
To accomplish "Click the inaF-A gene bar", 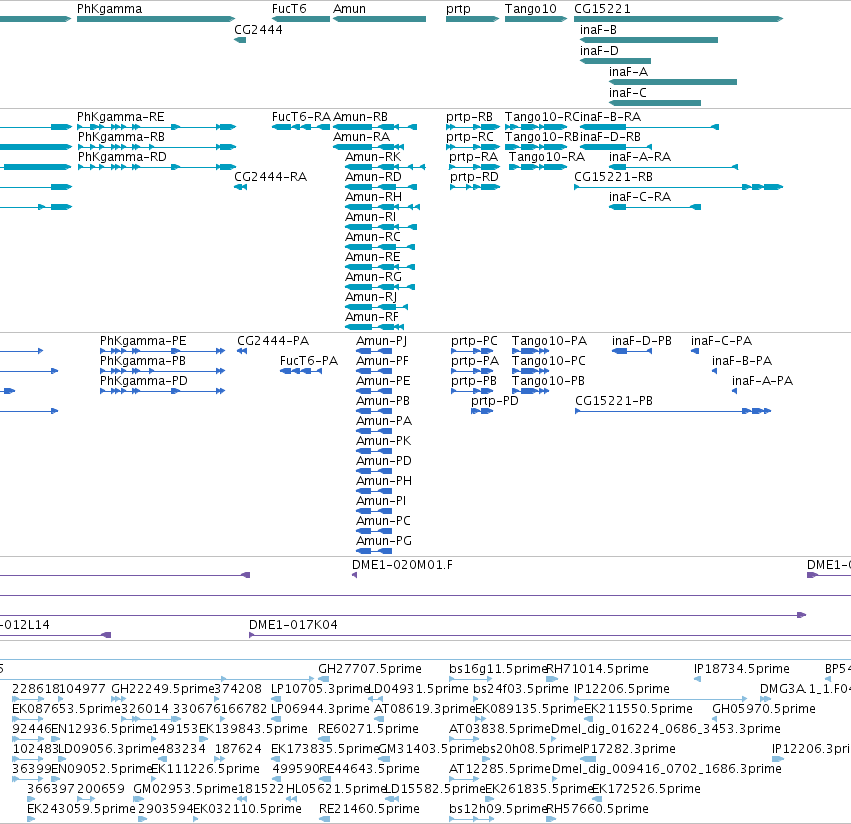I will 673,82.
